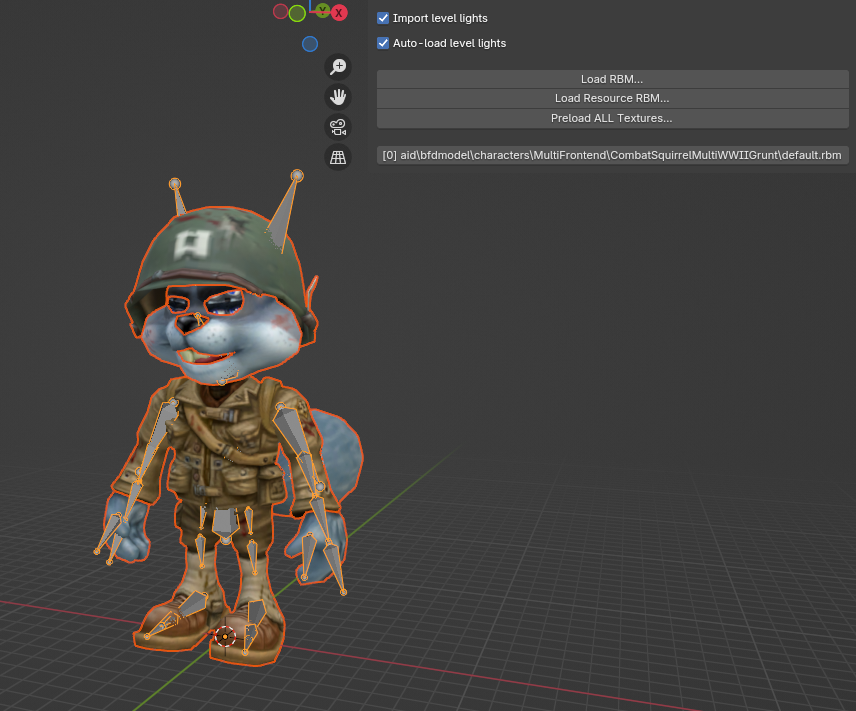Click the Preload ALL Textures... button
Screen dimensions: 856x711
[x=613, y=118]
